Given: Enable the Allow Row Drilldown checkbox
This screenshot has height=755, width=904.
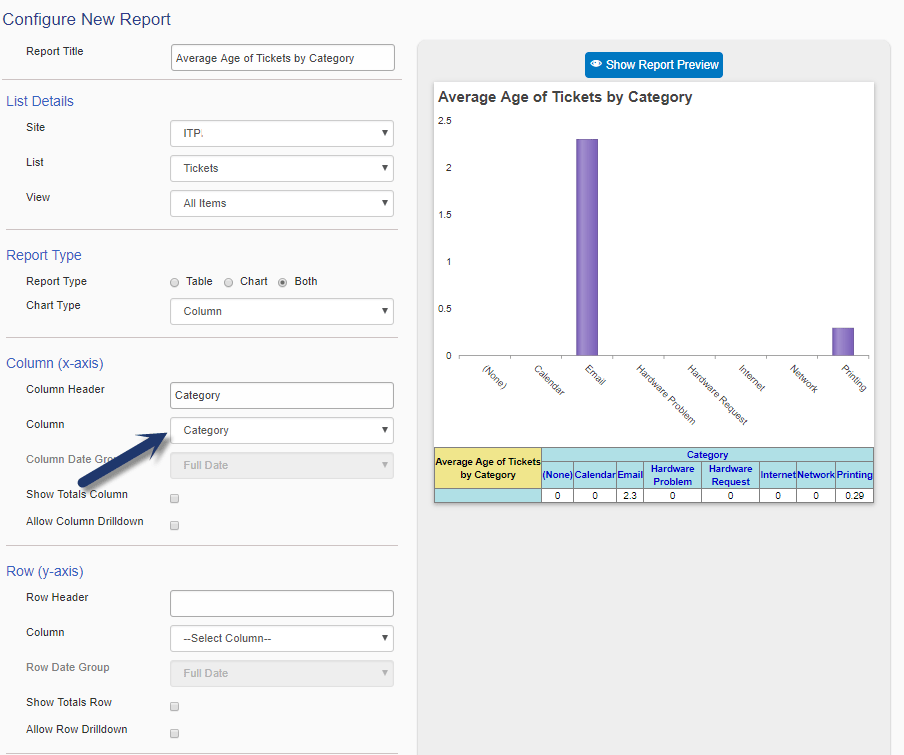Looking at the screenshot, I should (x=175, y=733).
